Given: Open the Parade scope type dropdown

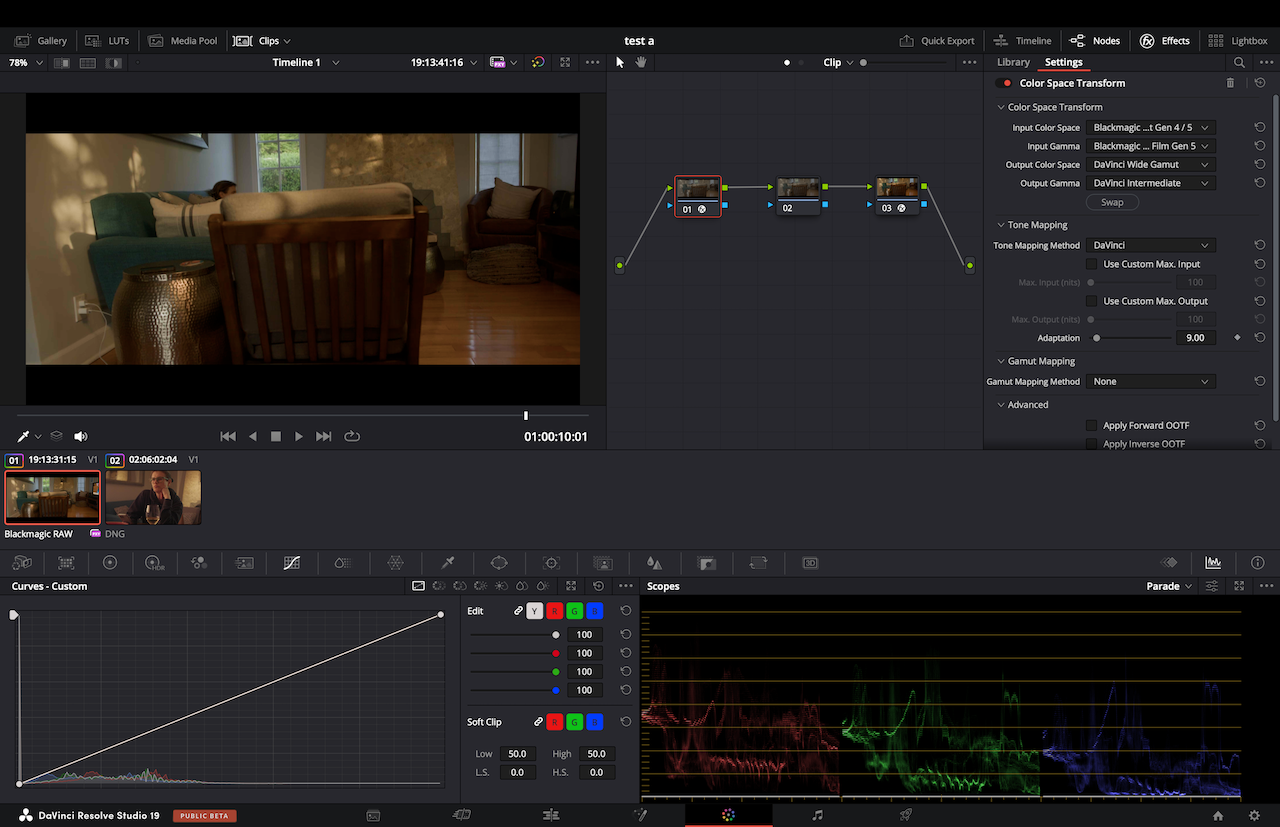Looking at the screenshot, I should (1169, 586).
